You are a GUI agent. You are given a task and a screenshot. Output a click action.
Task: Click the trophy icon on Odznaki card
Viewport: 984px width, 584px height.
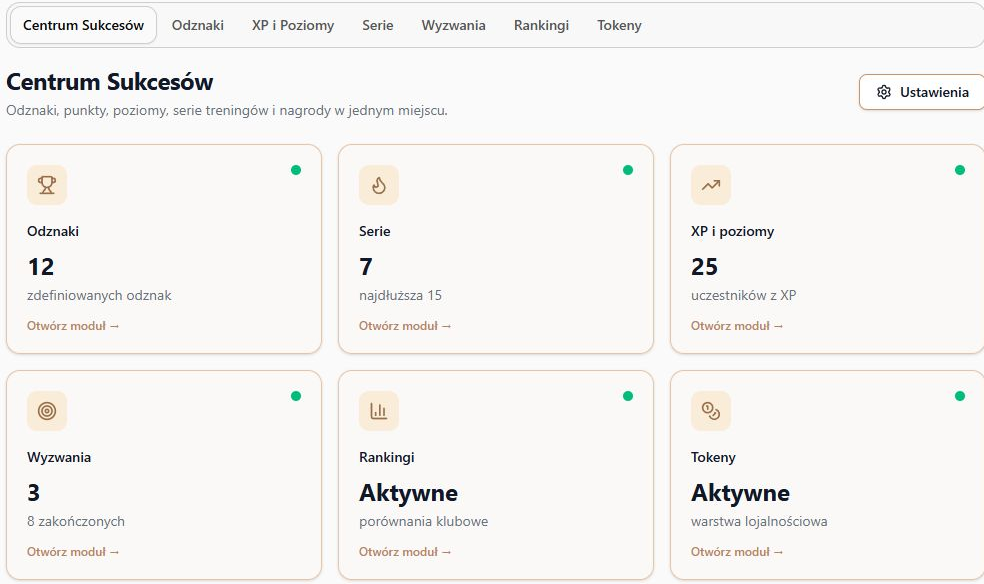[x=47, y=185]
